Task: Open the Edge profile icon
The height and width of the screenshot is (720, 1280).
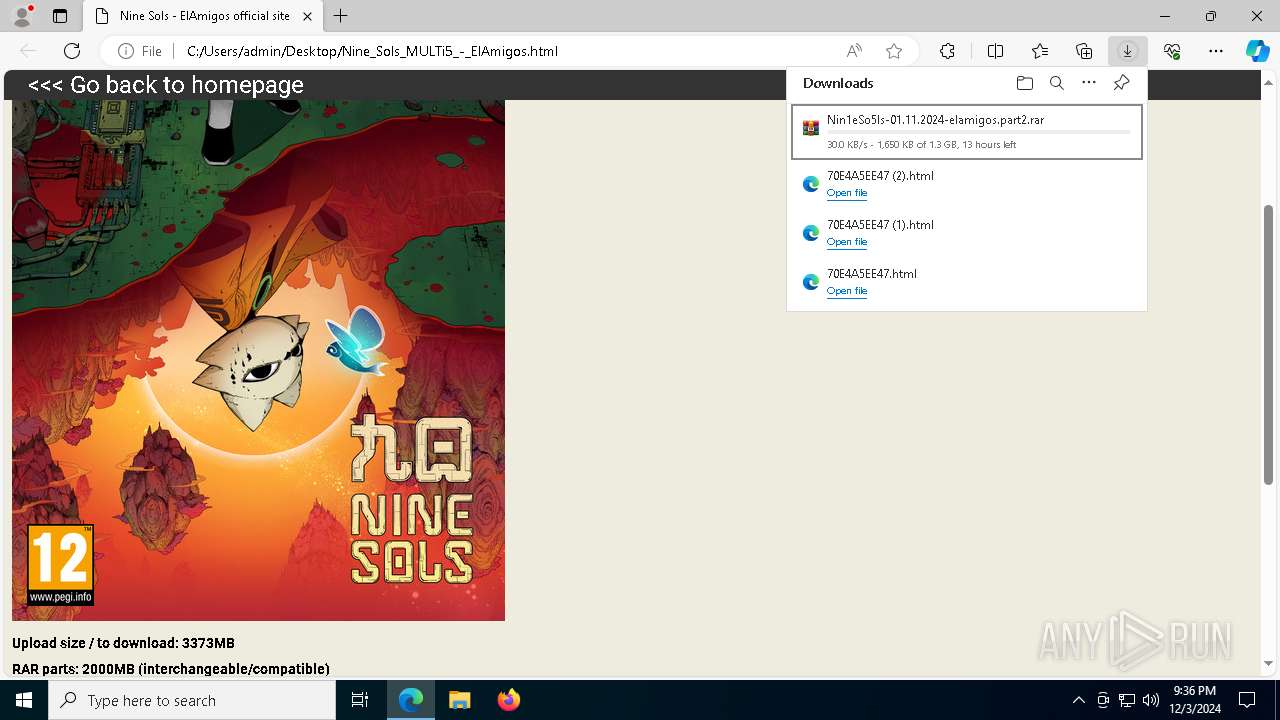Action: click(x=22, y=16)
